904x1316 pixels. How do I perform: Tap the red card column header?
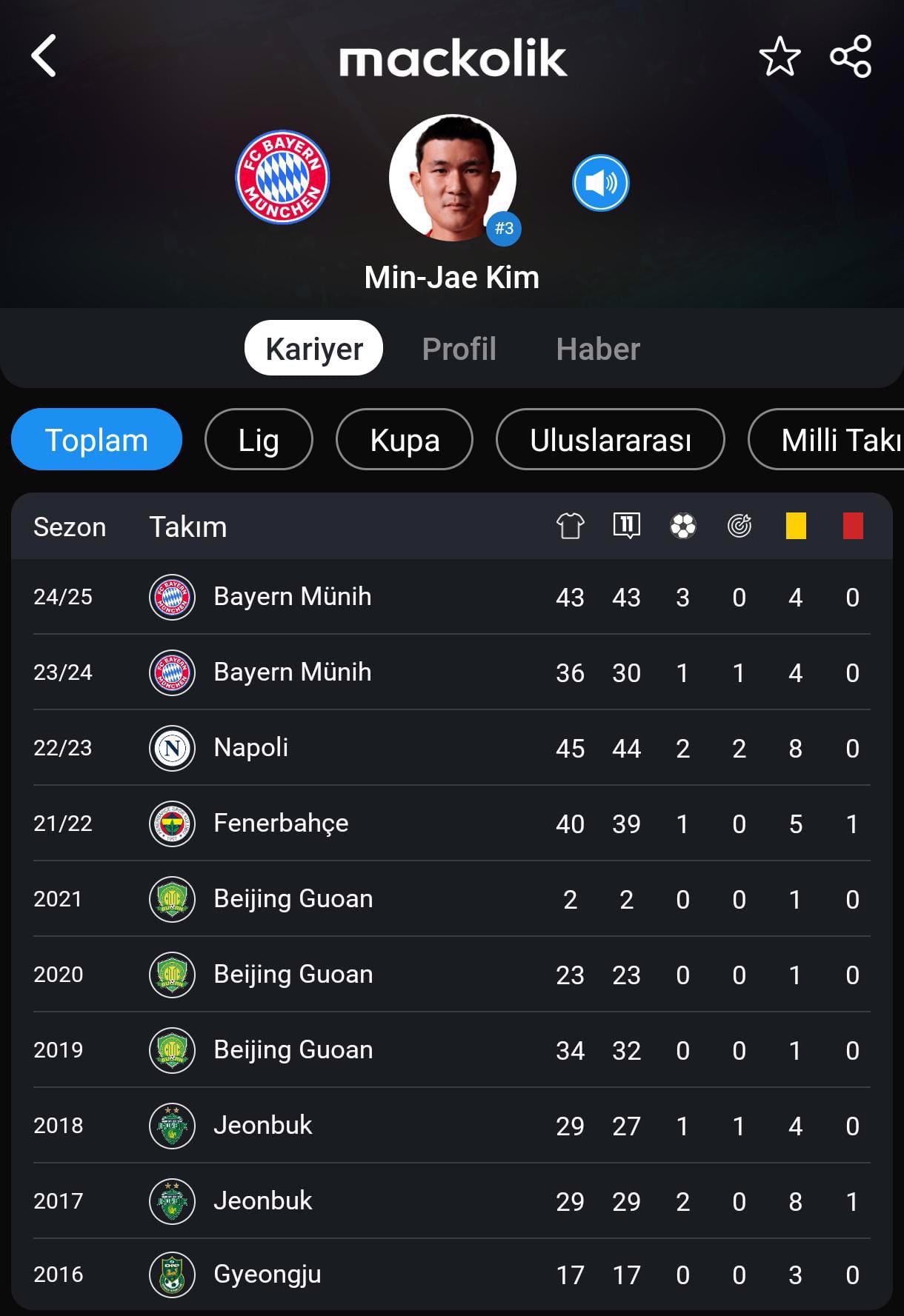point(853,526)
